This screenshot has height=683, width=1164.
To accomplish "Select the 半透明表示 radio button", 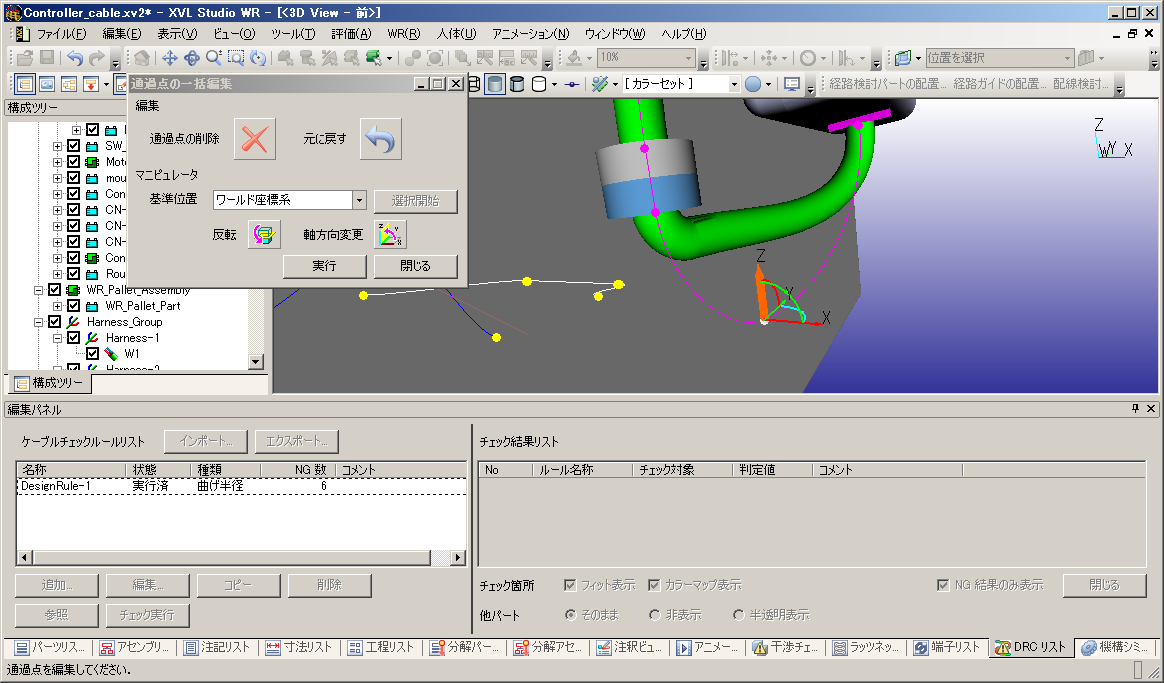I will click(x=738, y=615).
